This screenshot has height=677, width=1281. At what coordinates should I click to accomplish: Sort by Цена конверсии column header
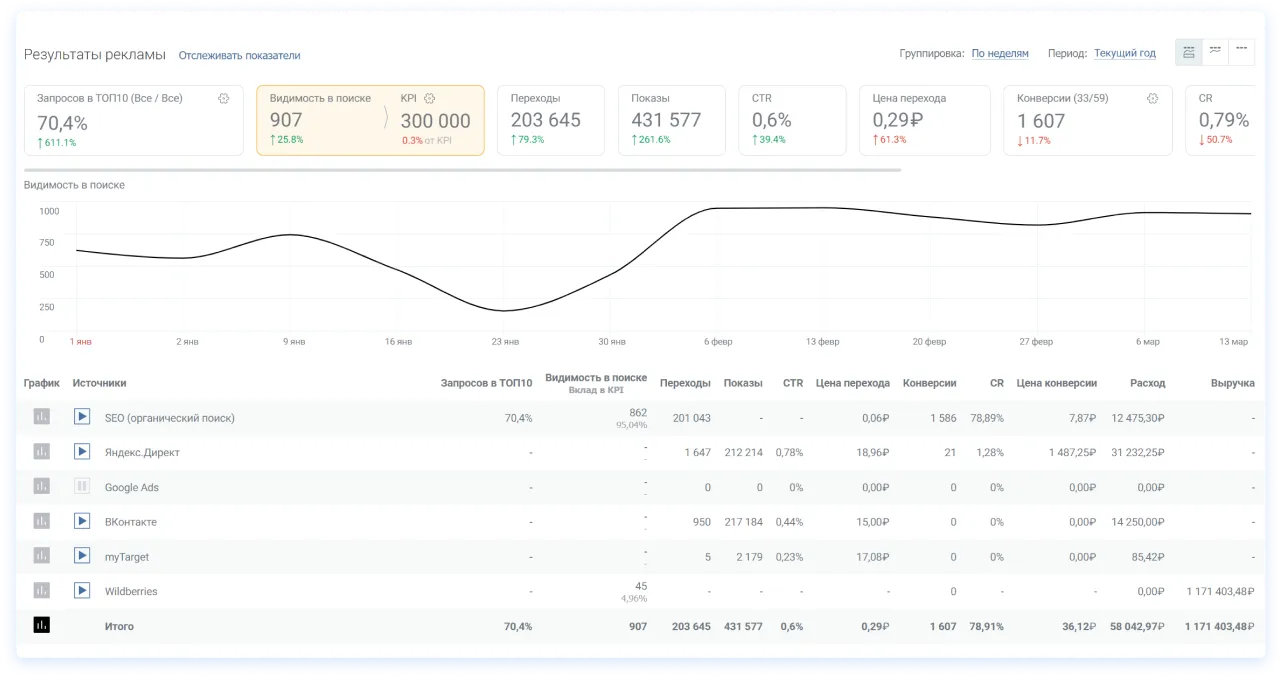point(1057,383)
